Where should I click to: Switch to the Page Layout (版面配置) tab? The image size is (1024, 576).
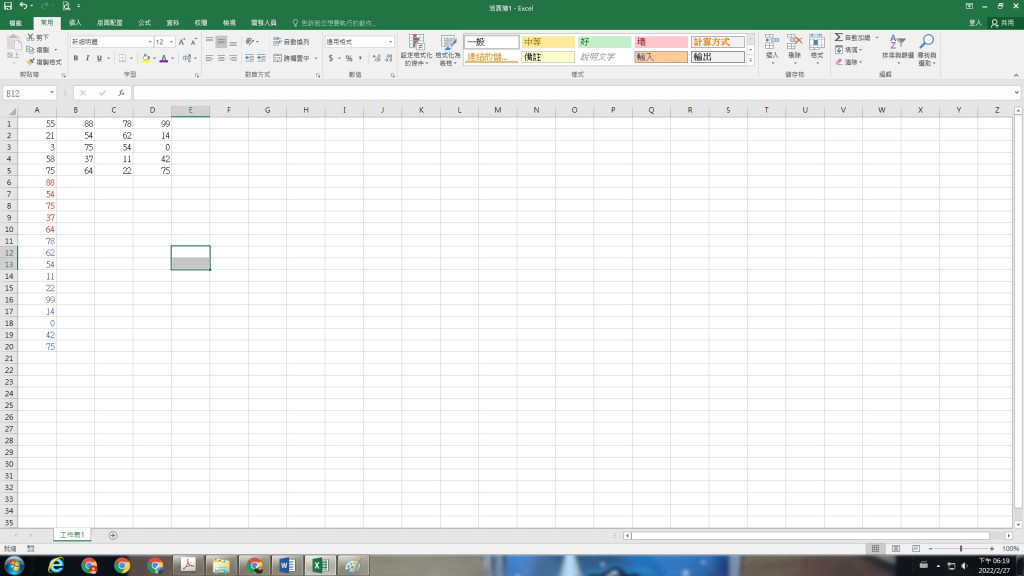(110, 23)
